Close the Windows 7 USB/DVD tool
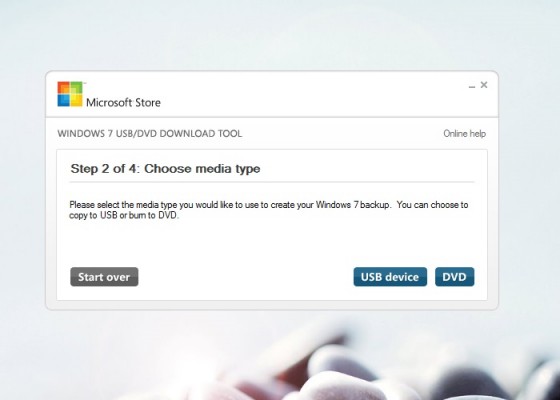 pos(484,85)
